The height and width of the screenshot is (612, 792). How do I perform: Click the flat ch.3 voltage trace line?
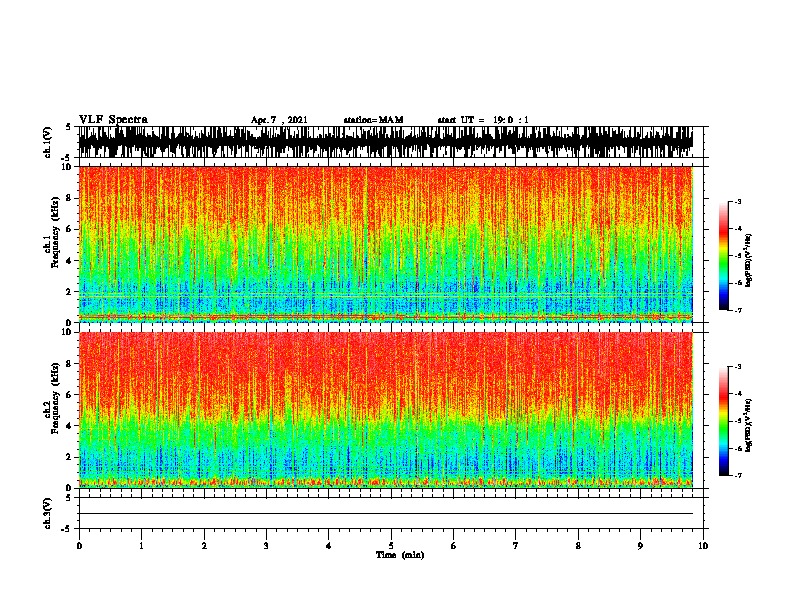tap(385, 514)
